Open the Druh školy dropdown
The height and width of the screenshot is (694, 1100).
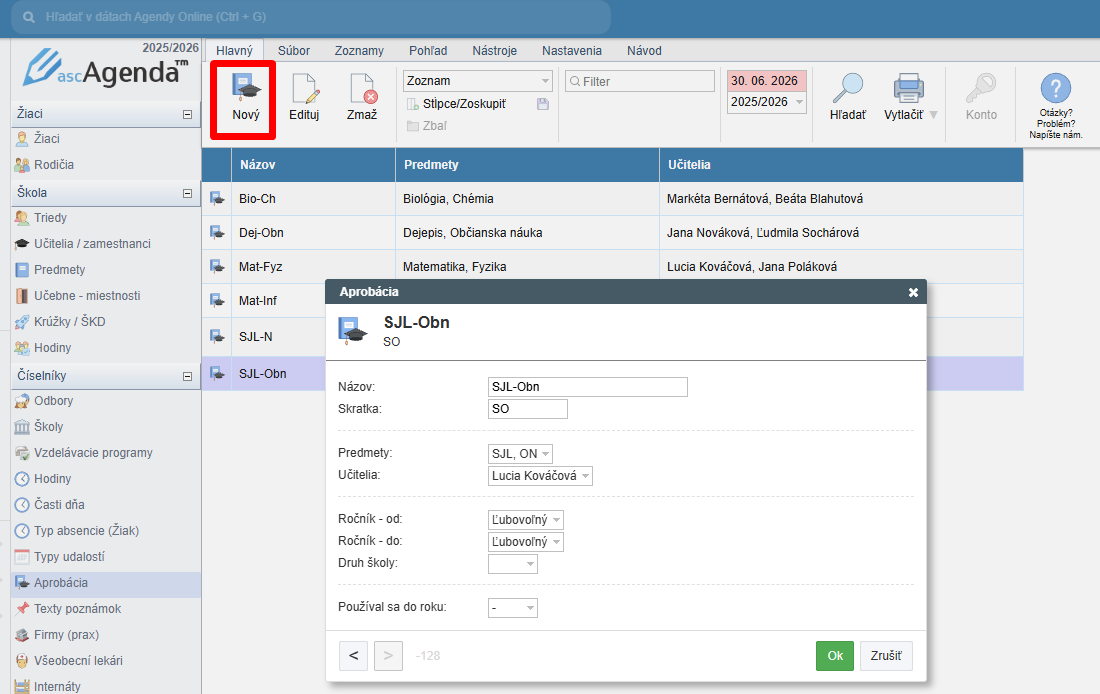coord(513,563)
